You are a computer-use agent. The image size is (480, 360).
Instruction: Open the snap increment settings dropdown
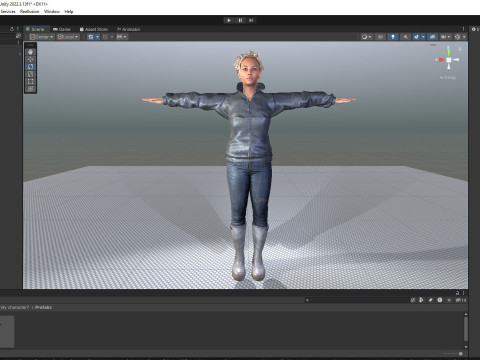121,37
